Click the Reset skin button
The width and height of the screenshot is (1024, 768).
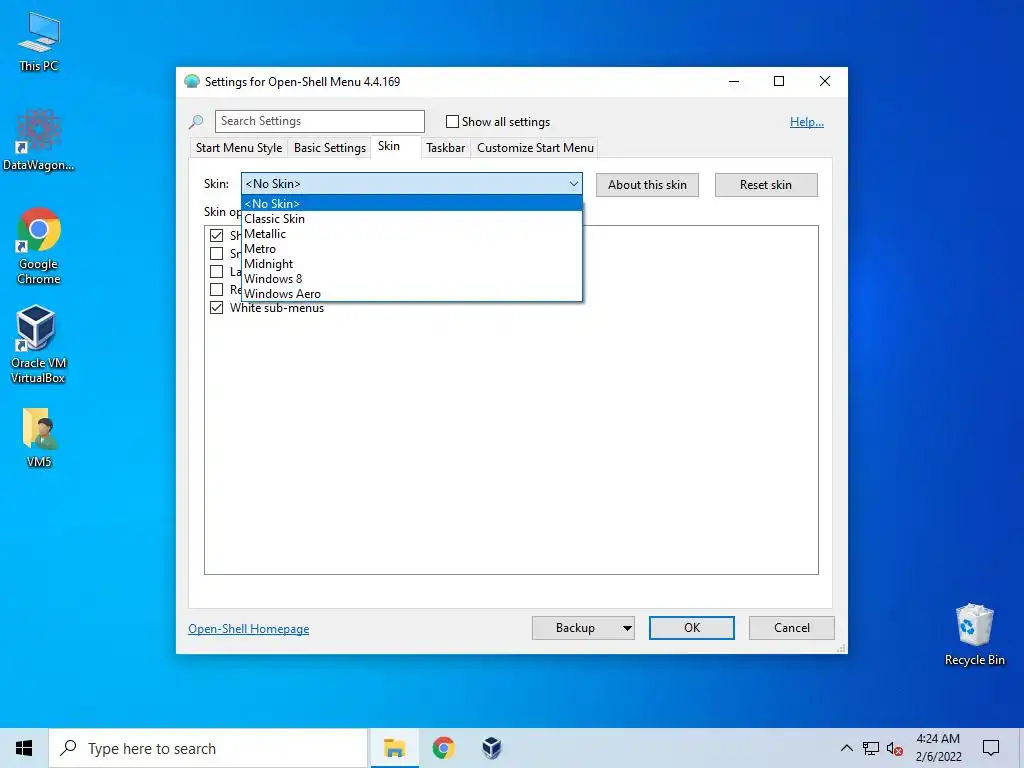point(766,185)
